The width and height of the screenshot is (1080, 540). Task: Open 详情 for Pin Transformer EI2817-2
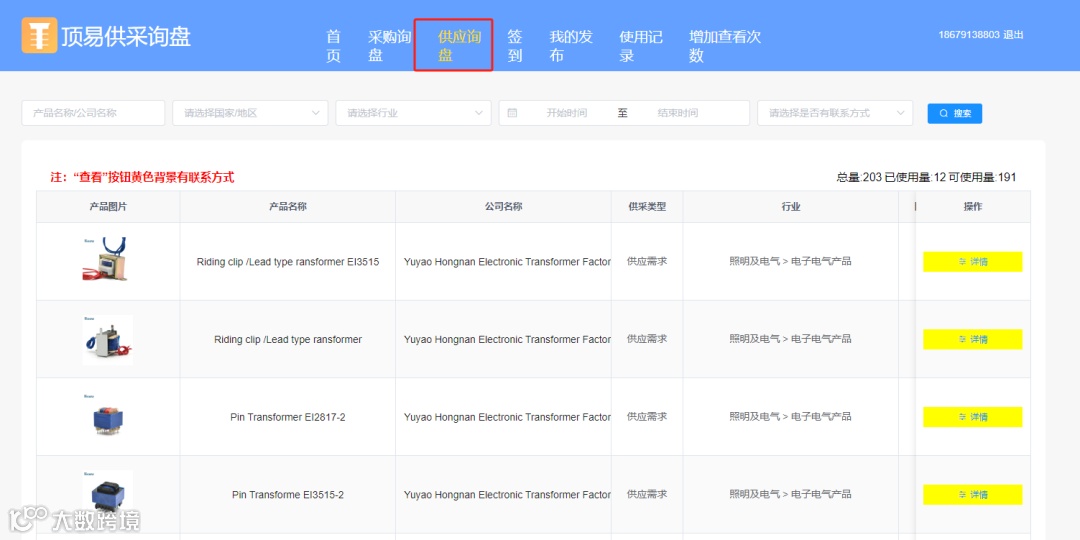[973, 417]
